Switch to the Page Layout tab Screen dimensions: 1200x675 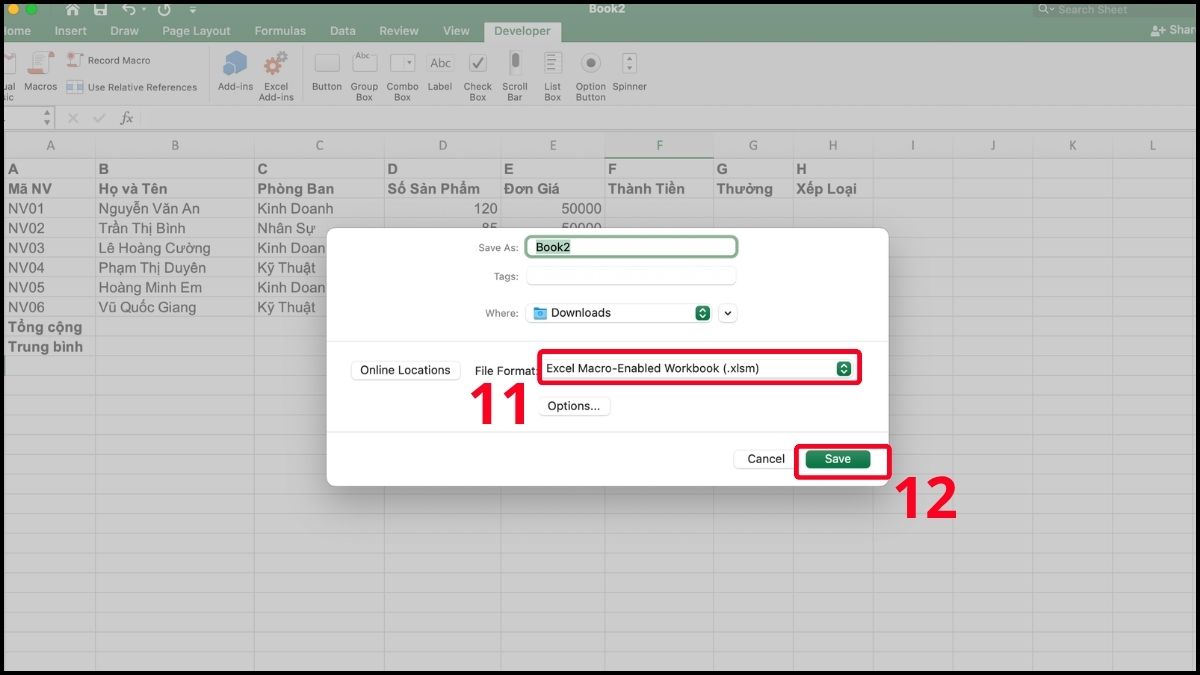pyautogui.click(x=196, y=31)
